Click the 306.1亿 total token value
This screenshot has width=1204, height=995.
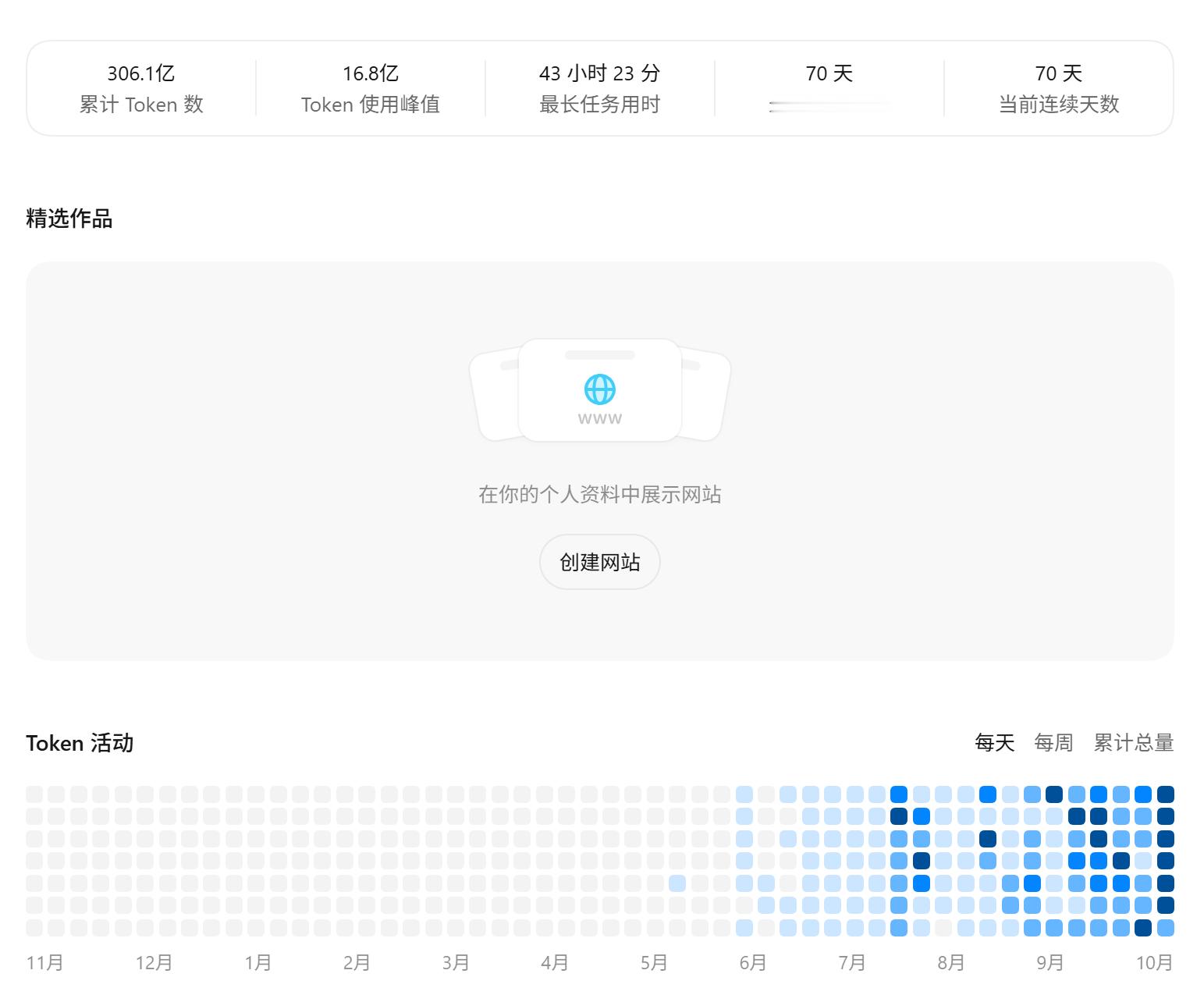tap(141, 73)
